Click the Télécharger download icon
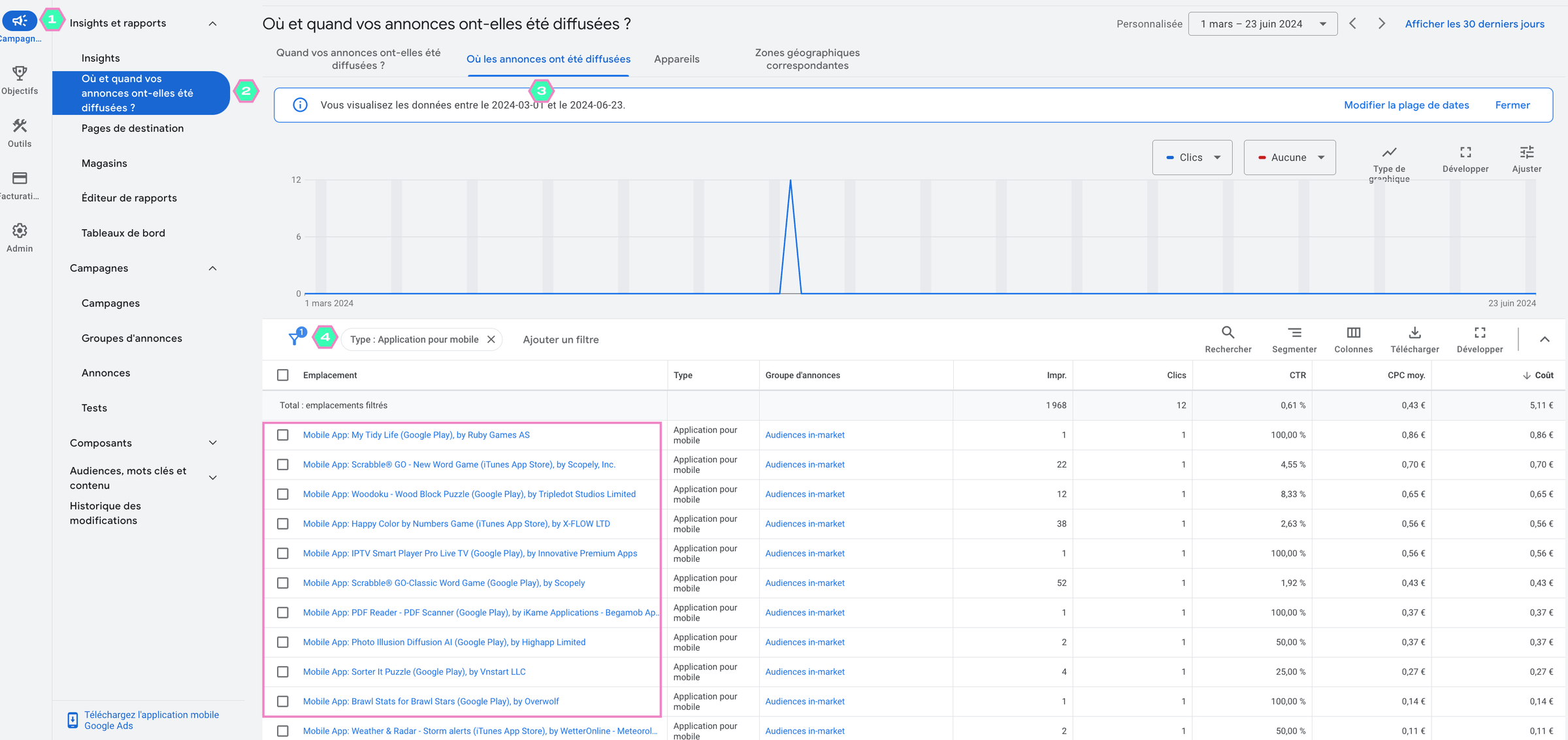1568x740 pixels. (x=1414, y=332)
